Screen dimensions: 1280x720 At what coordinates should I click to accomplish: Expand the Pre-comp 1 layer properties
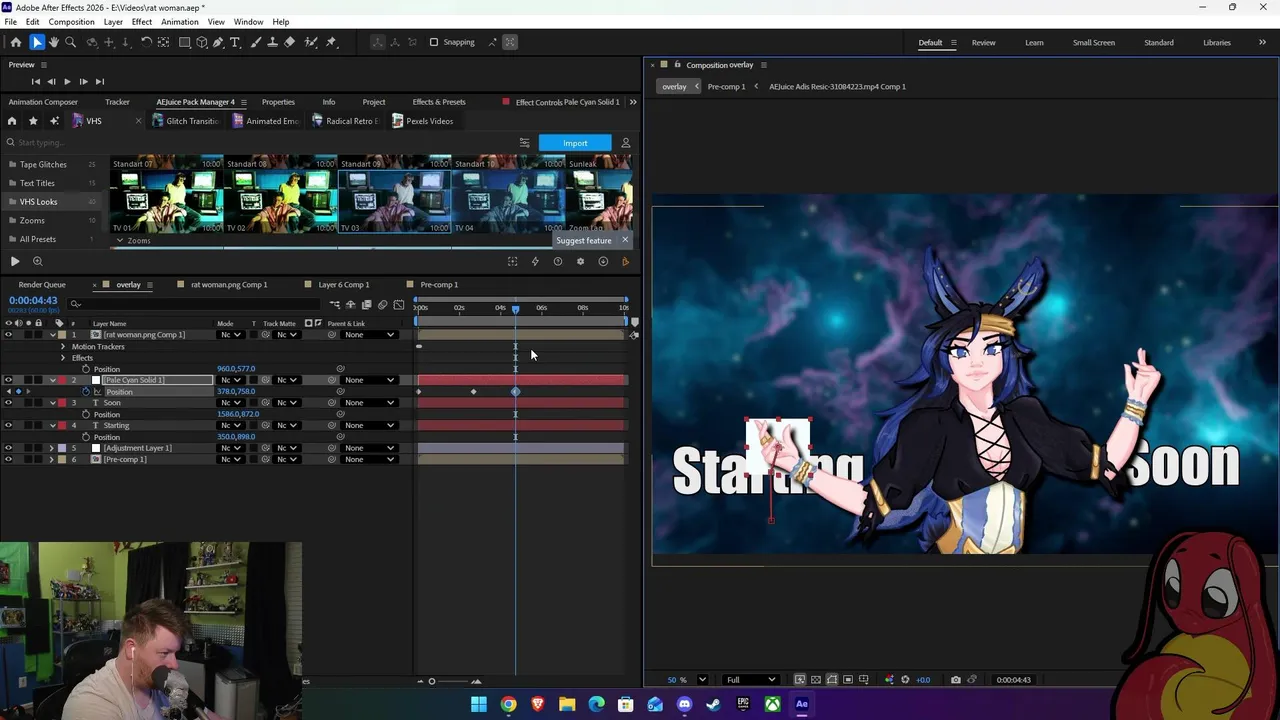click(x=52, y=459)
